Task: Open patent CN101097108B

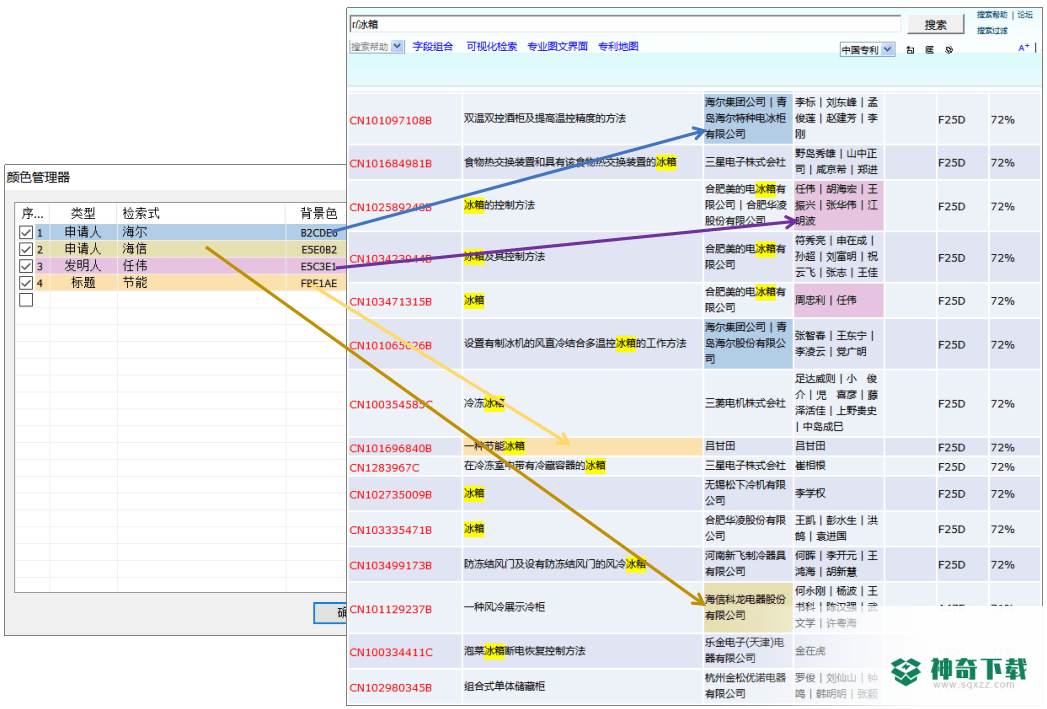Action: (391, 121)
